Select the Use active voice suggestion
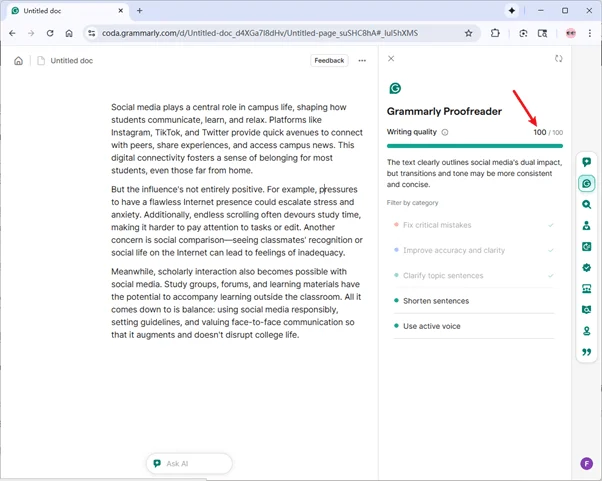Screen dimensions: 602x481 click(x=431, y=326)
